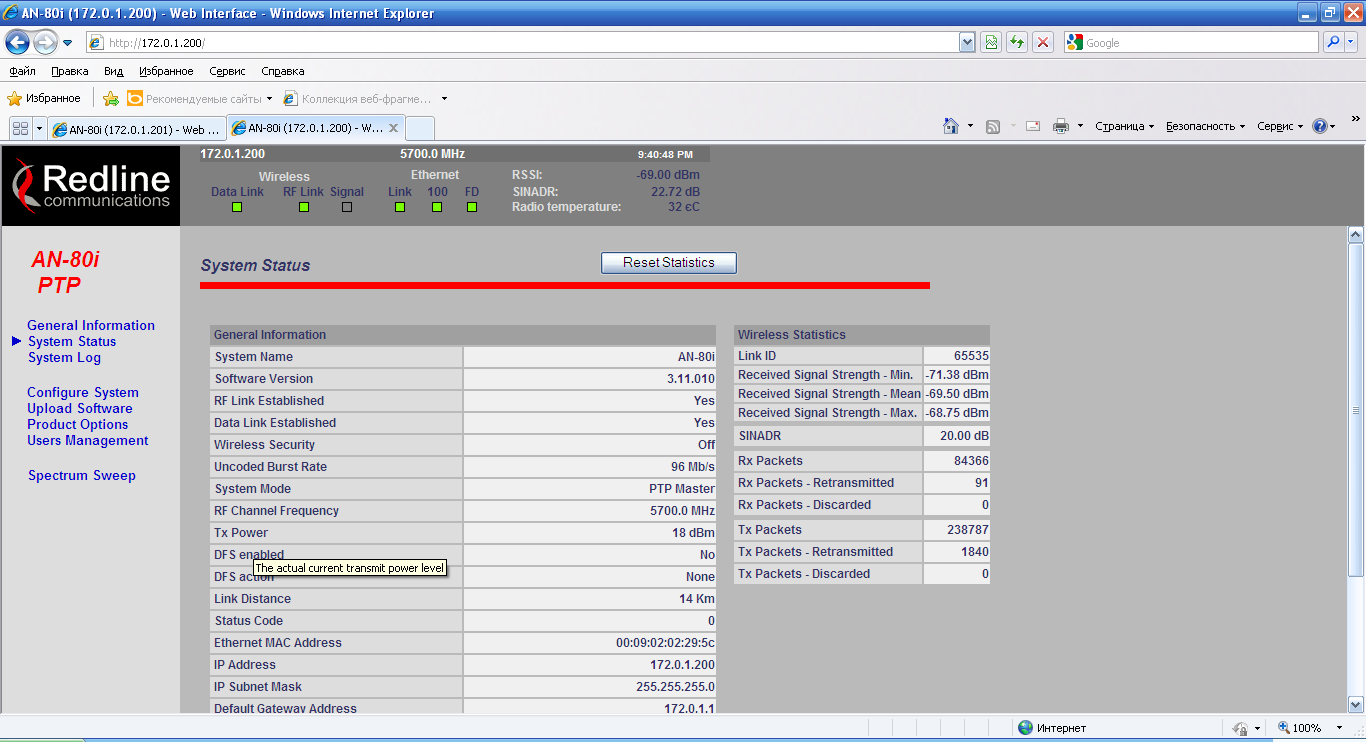Open the Print options dropdown arrow
This screenshot has width=1366, height=742.
1080,126
